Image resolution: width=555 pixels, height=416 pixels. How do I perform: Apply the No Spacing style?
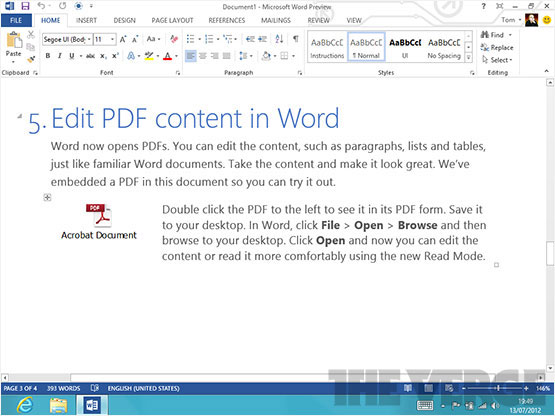[x=444, y=48]
